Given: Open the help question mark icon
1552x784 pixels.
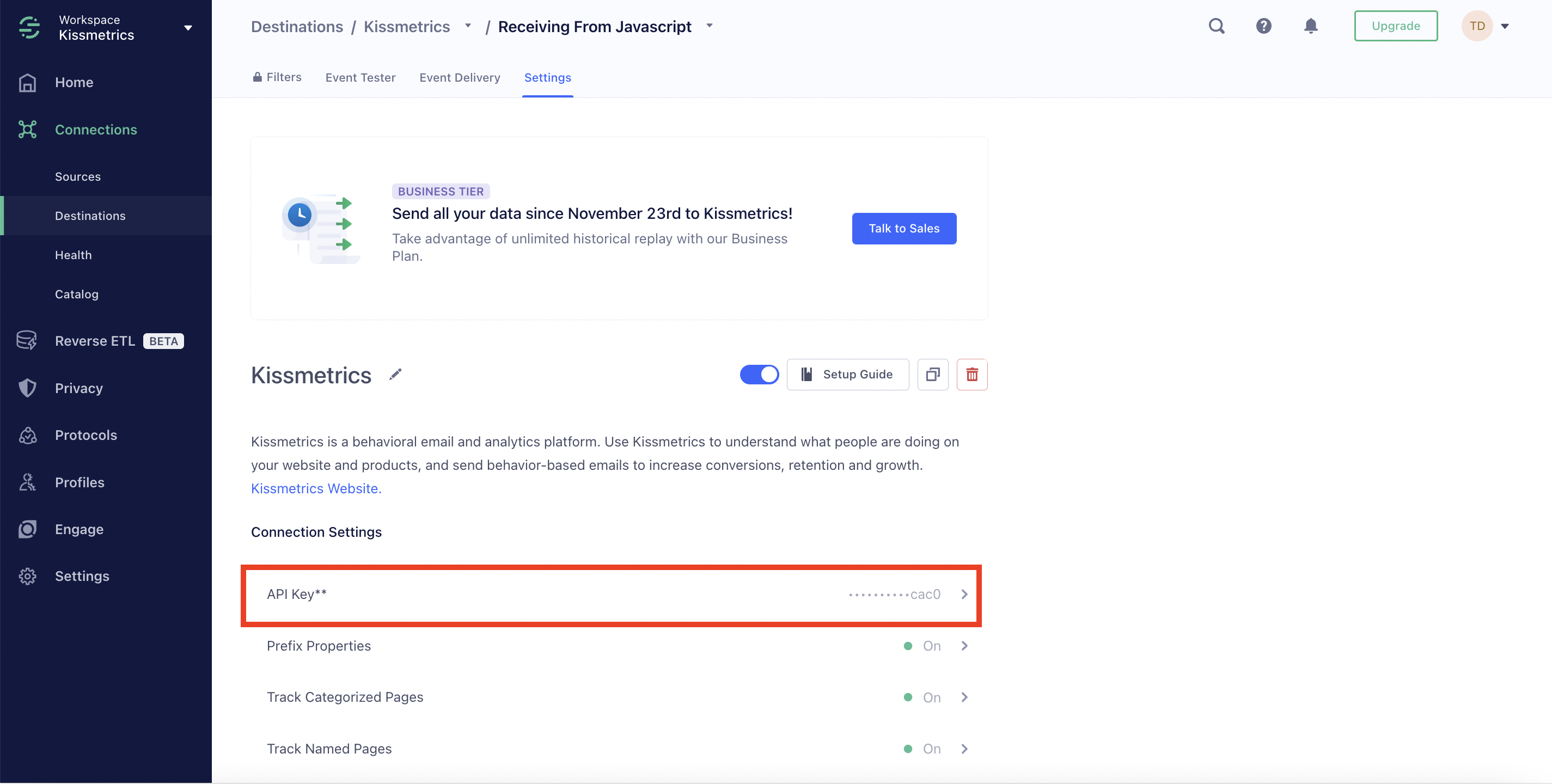Looking at the screenshot, I should coord(1263,26).
